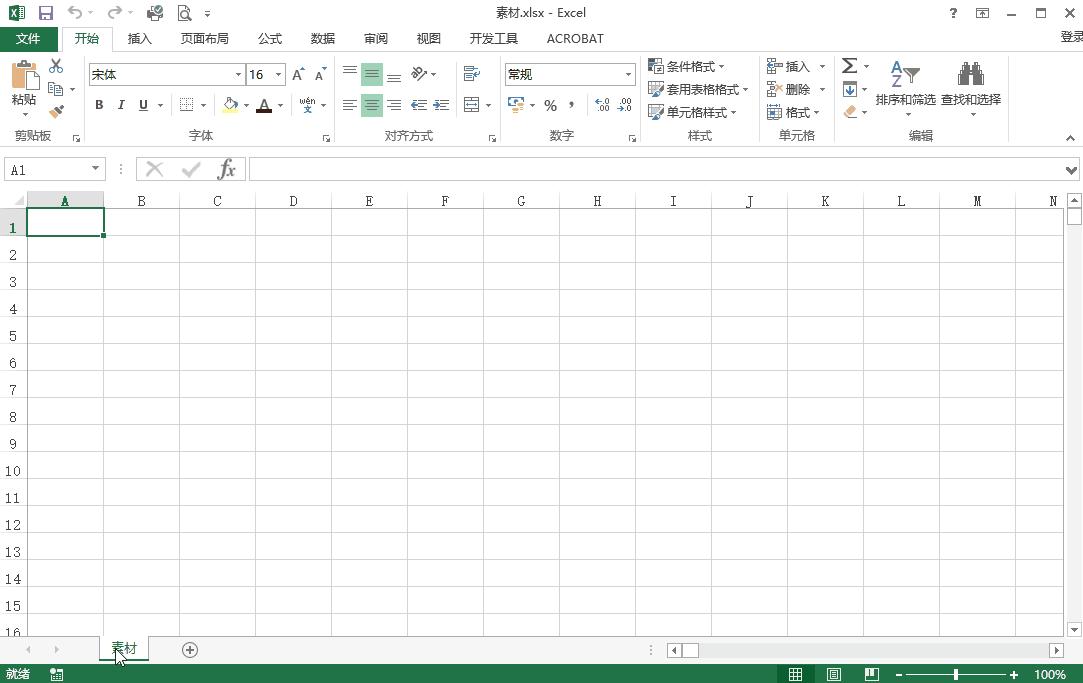Viewport: 1083px width, 683px height.
Task: Toggle center horizontal alignment
Action: pos(371,105)
